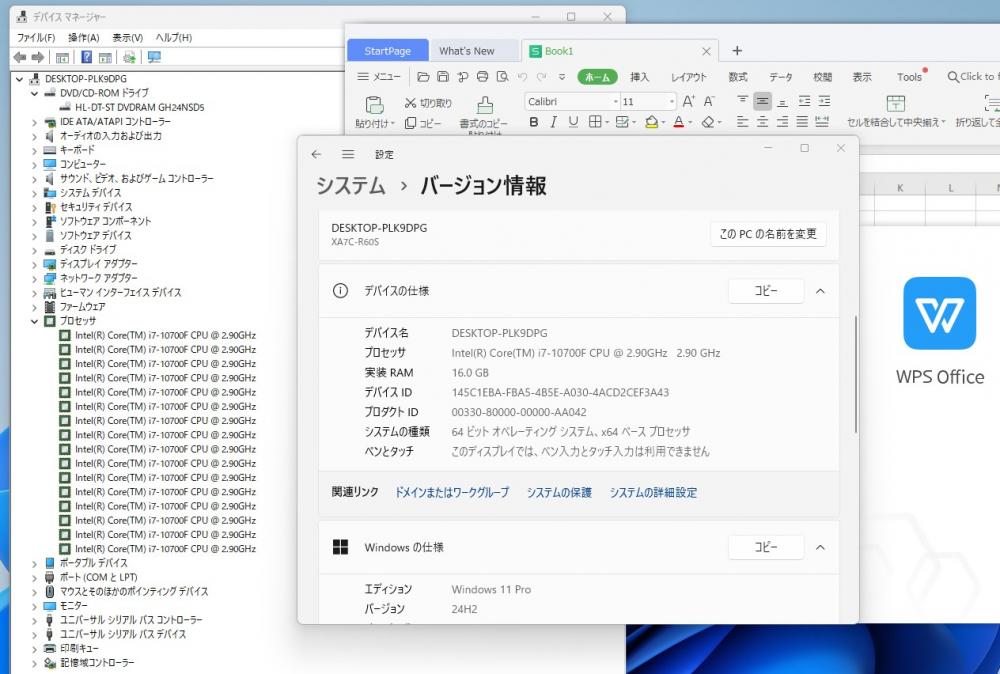
Task: Toggle Align text left in WPS
Action: click(742, 122)
